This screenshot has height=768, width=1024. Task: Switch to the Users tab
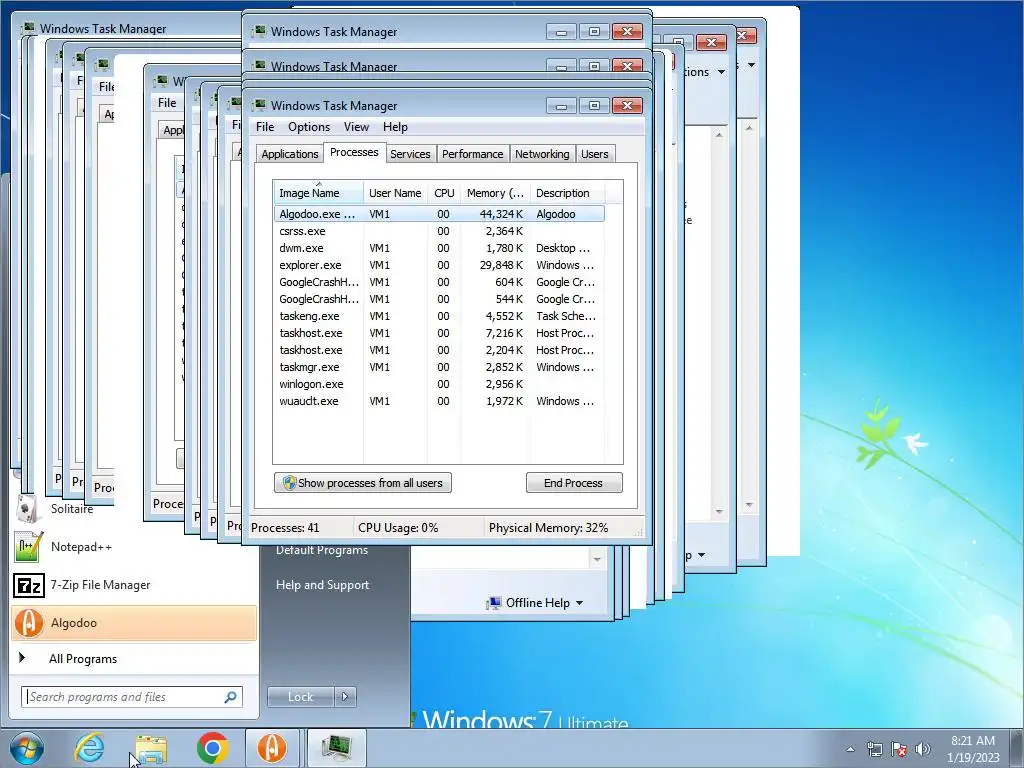pos(594,154)
